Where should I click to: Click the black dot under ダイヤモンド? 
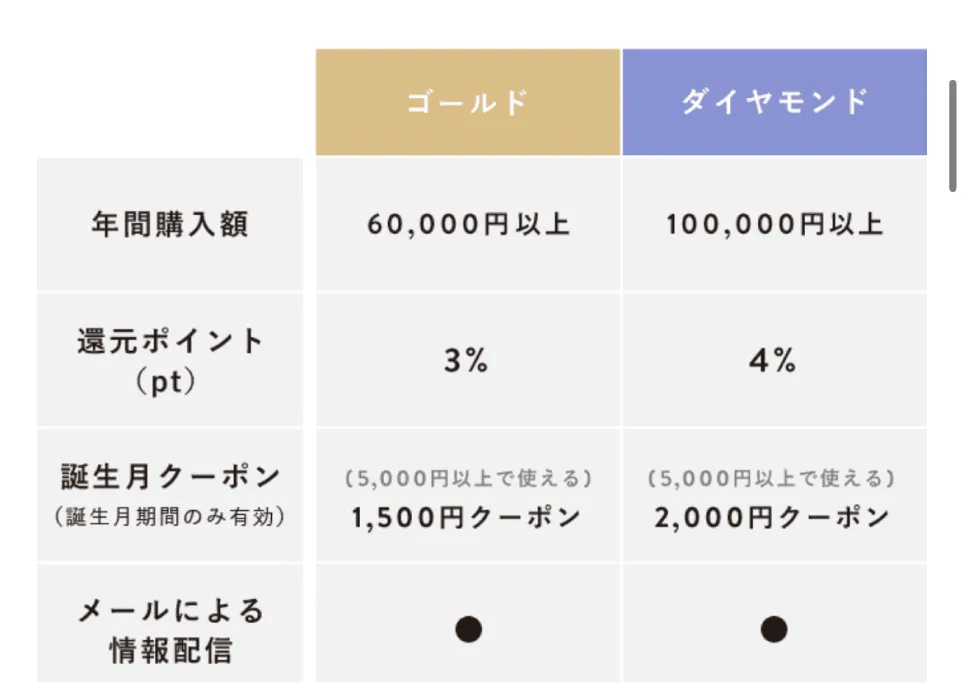click(773, 629)
